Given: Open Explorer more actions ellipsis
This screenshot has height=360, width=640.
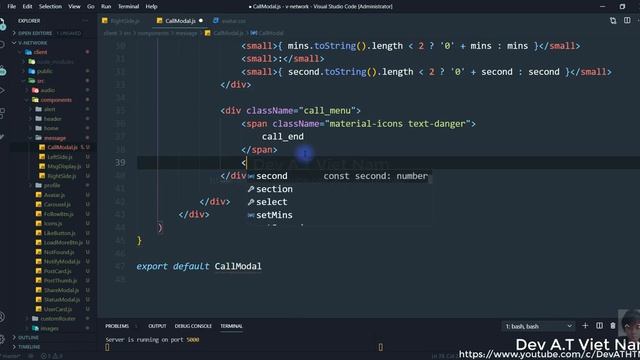Looking at the screenshot, I should (85, 20).
